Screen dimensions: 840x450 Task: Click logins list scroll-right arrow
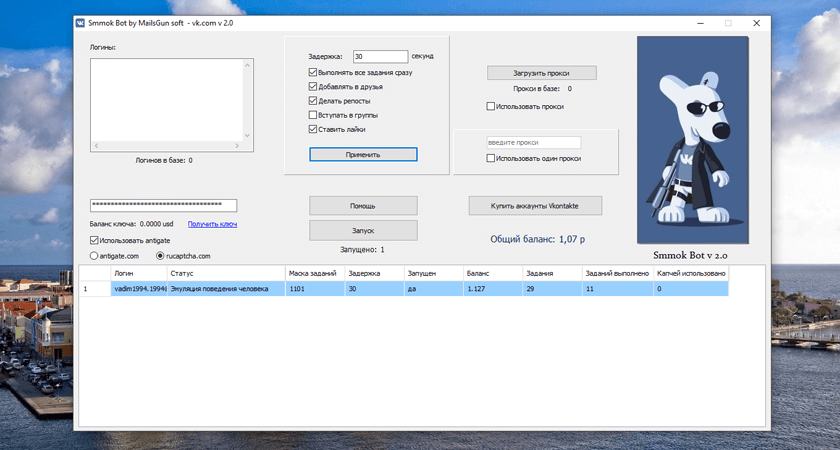coord(237,146)
